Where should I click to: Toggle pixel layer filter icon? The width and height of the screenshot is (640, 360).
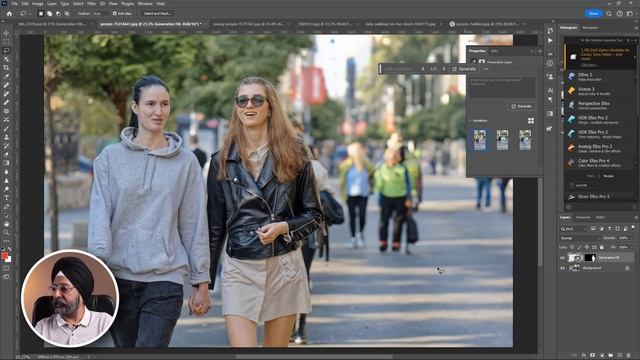(593, 229)
